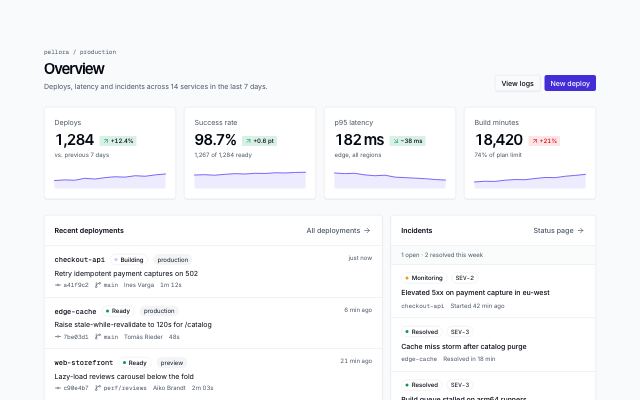
Task: Click the Success rate sparkline chart
Action: (250, 180)
